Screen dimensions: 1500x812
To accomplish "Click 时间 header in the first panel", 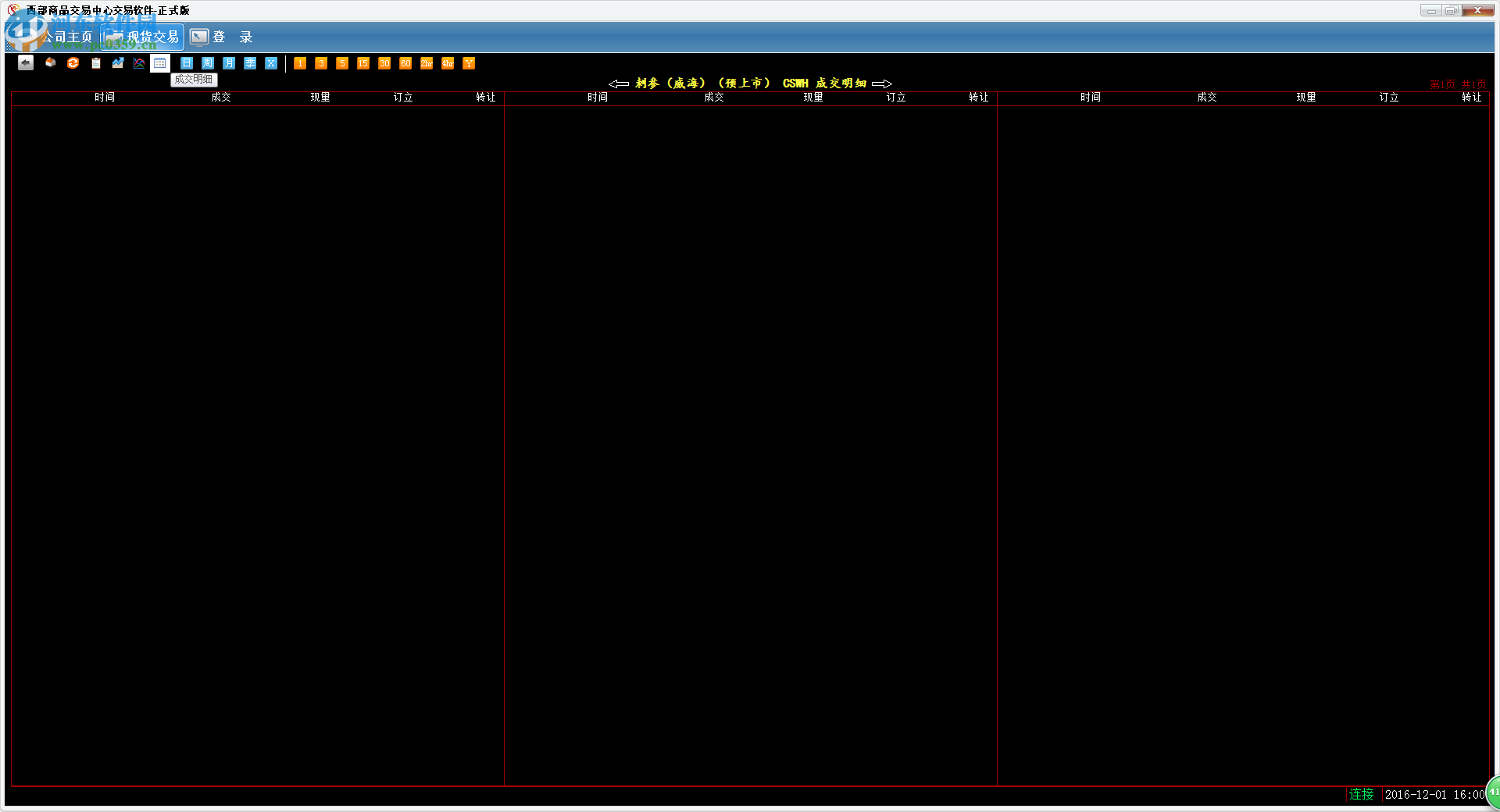I will coord(105,98).
